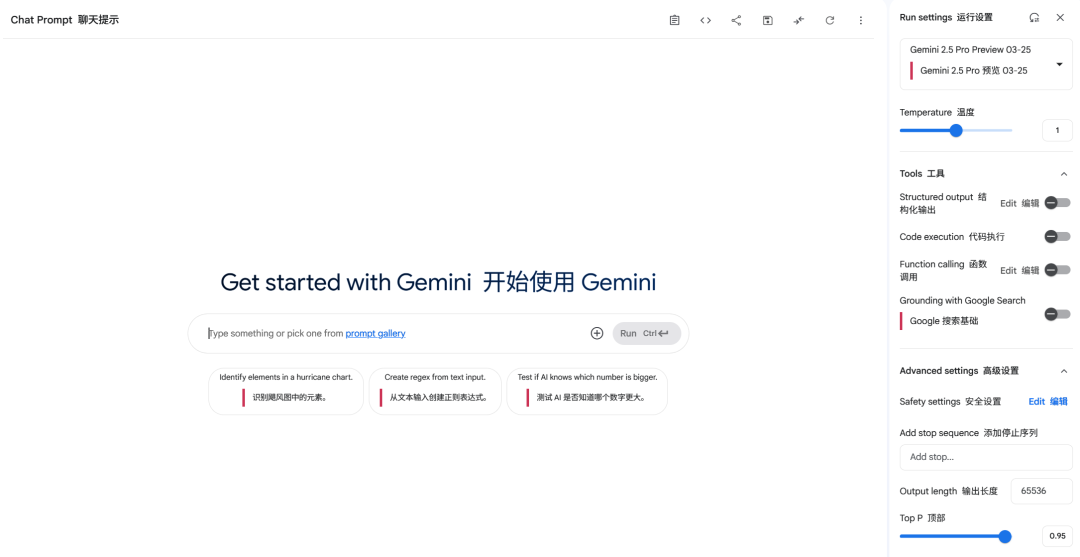Toggle the Structured output switch

1057,202
